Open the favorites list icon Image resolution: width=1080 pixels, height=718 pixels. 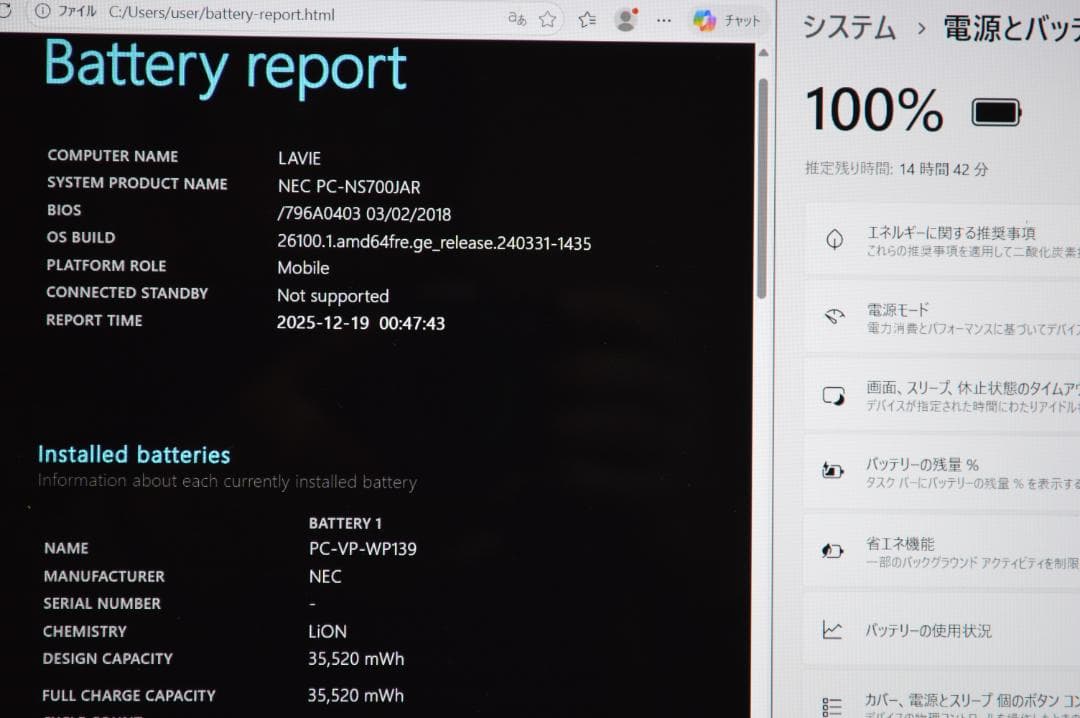587,18
